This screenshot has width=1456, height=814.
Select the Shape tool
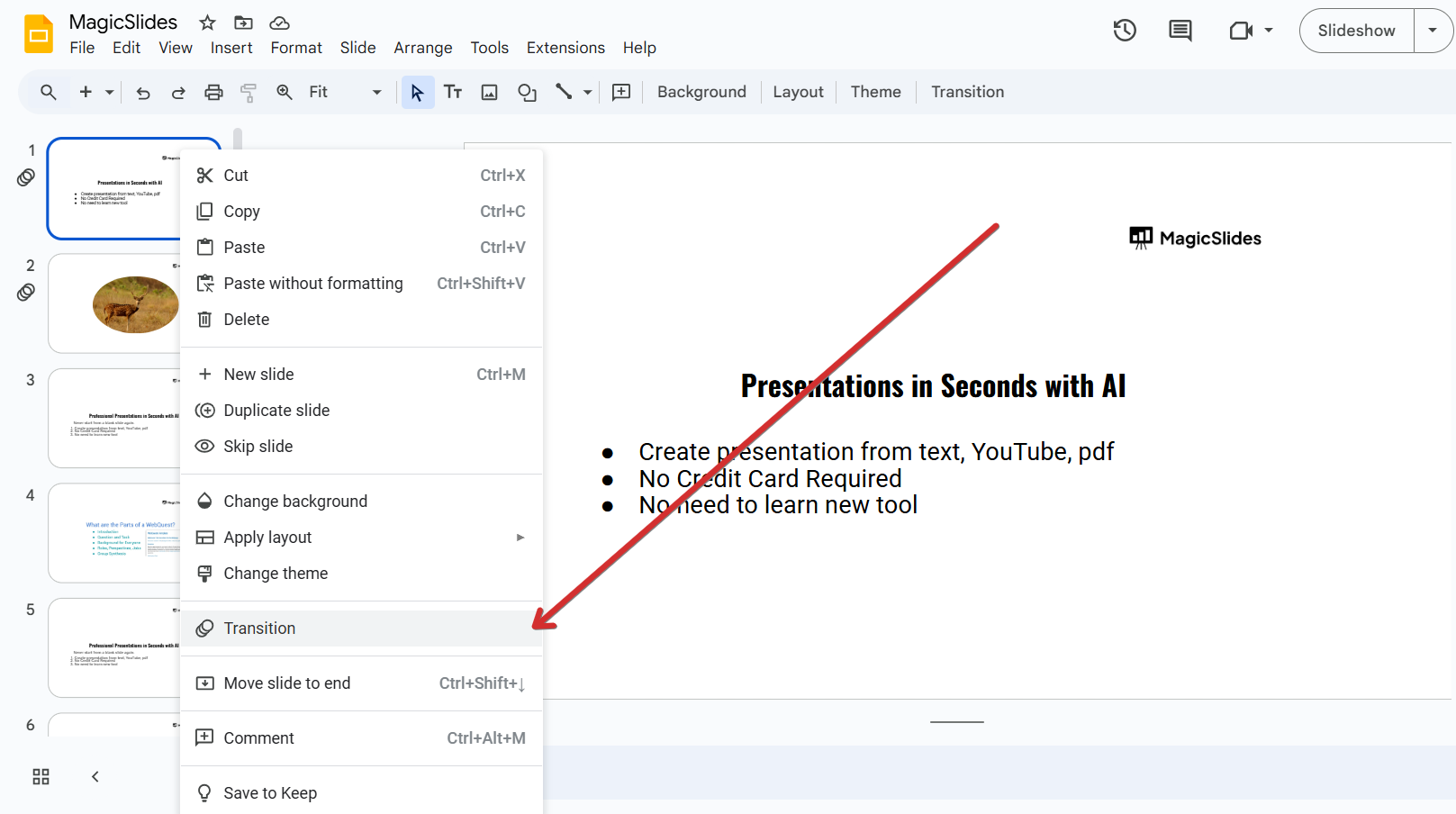[x=527, y=92]
